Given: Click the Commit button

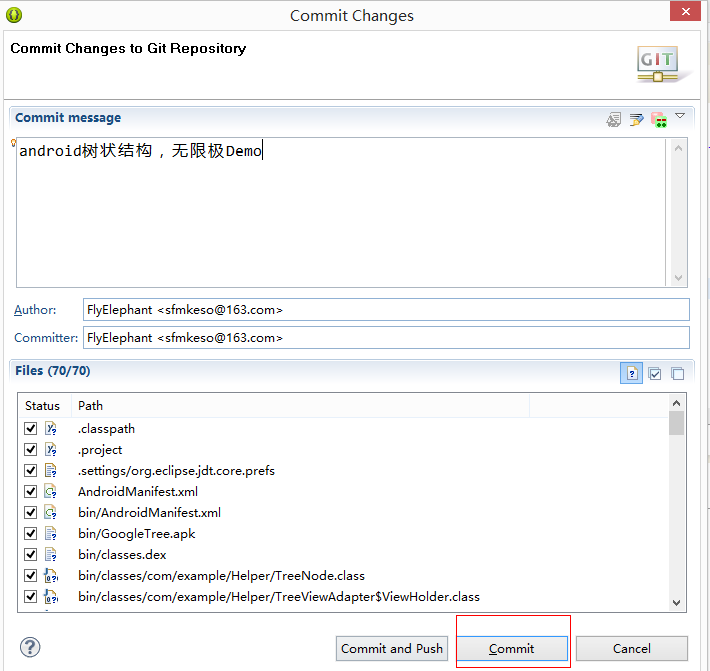Looking at the screenshot, I should tap(512, 648).
